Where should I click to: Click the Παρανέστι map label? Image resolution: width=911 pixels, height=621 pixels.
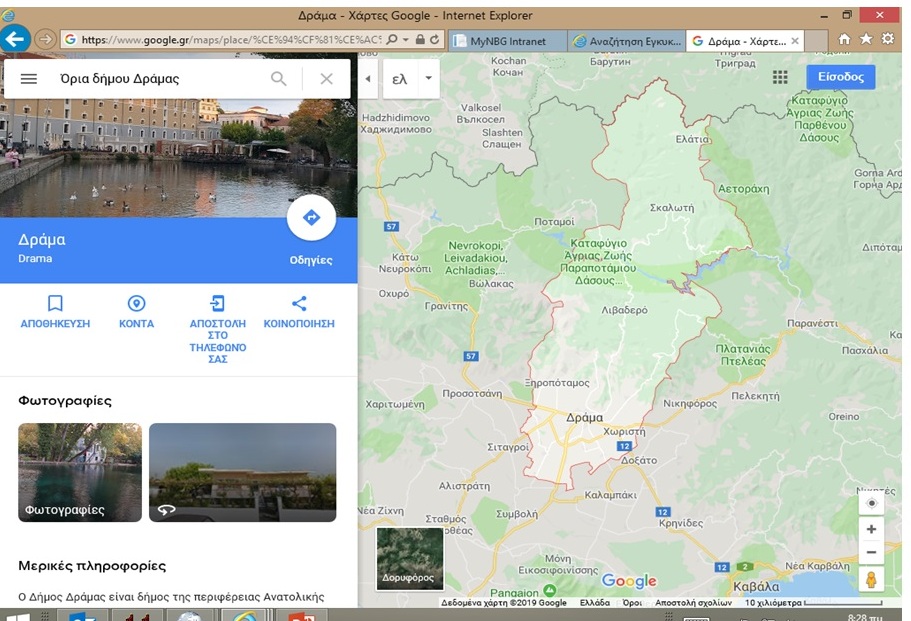click(x=812, y=323)
